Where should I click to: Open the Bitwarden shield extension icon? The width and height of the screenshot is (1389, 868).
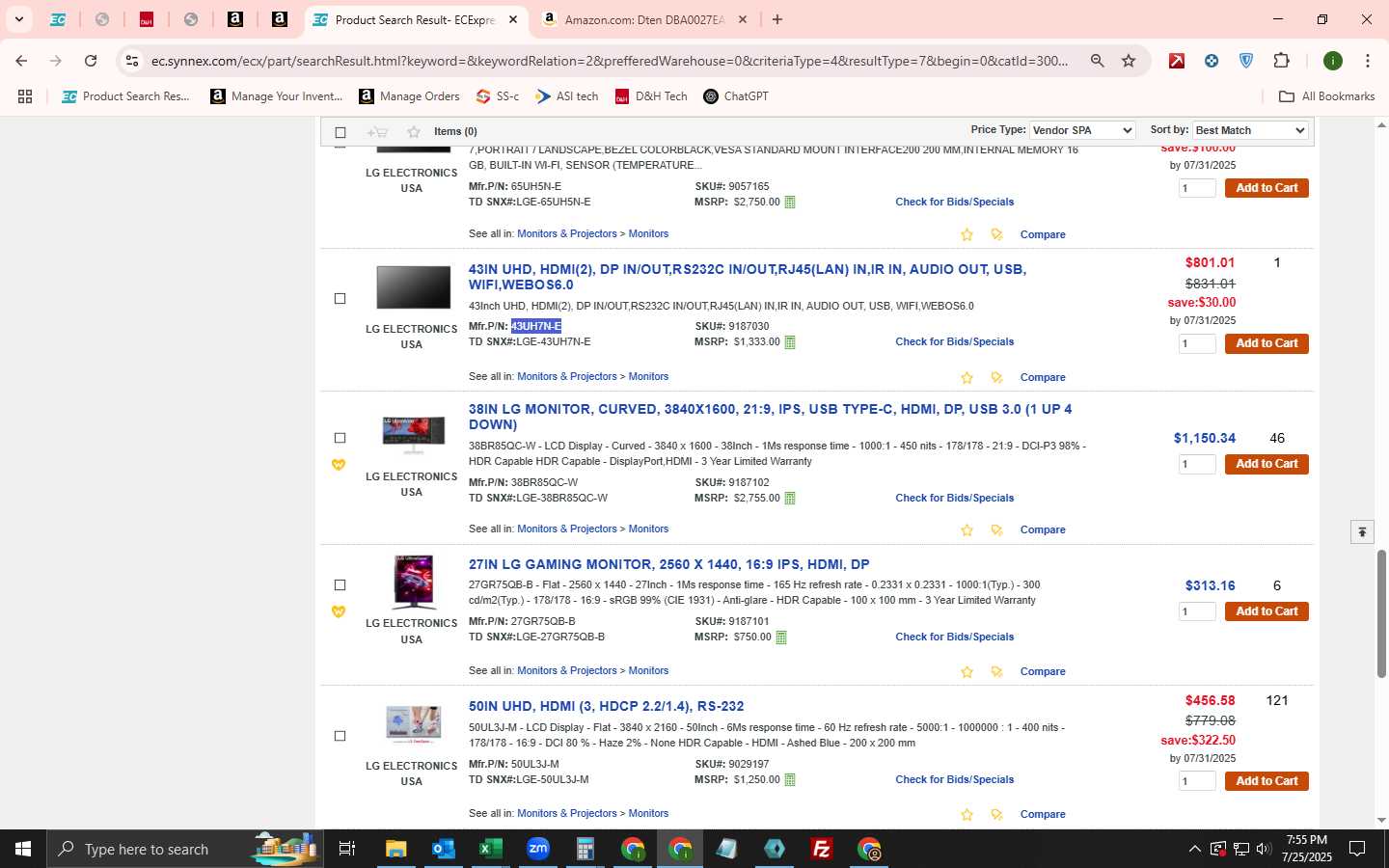pos(1246,61)
